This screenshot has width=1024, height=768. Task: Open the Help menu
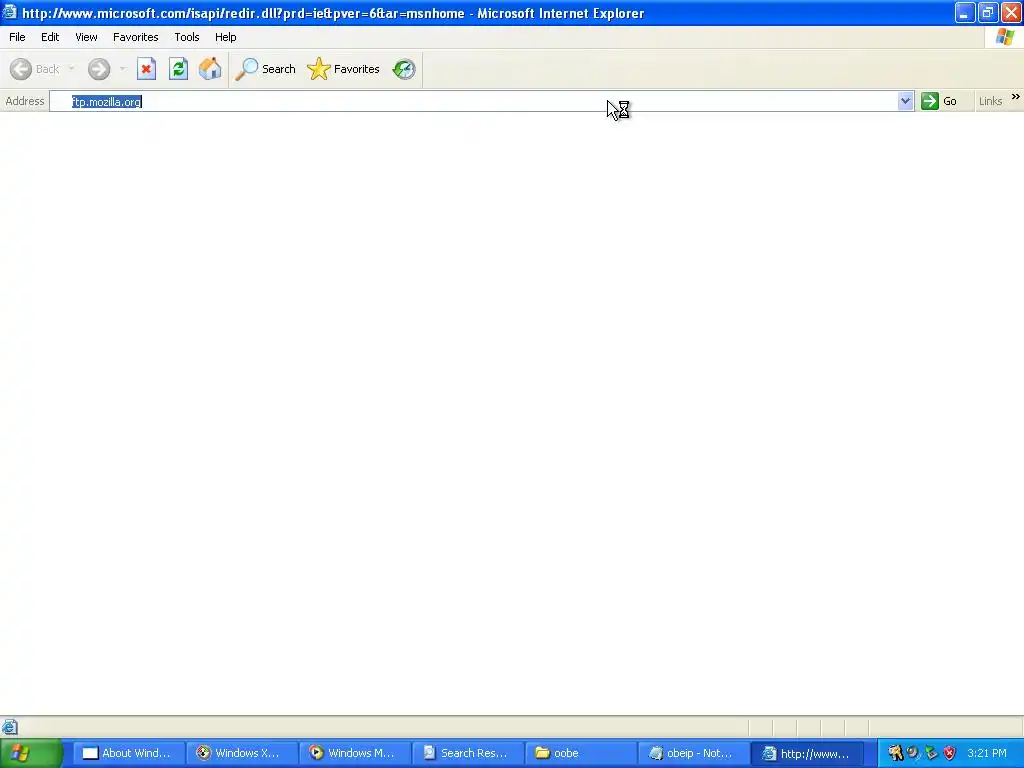(x=225, y=37)
